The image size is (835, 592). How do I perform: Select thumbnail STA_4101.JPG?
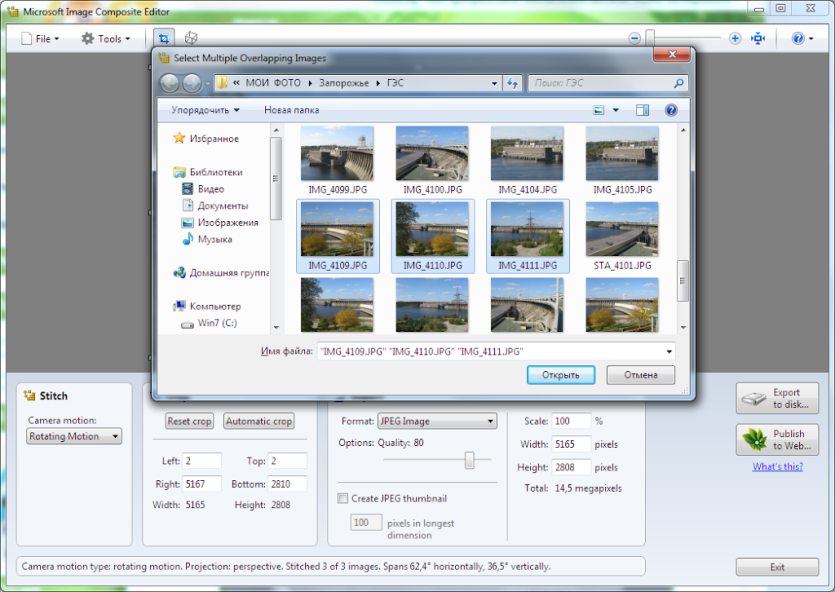click(623, 236)
